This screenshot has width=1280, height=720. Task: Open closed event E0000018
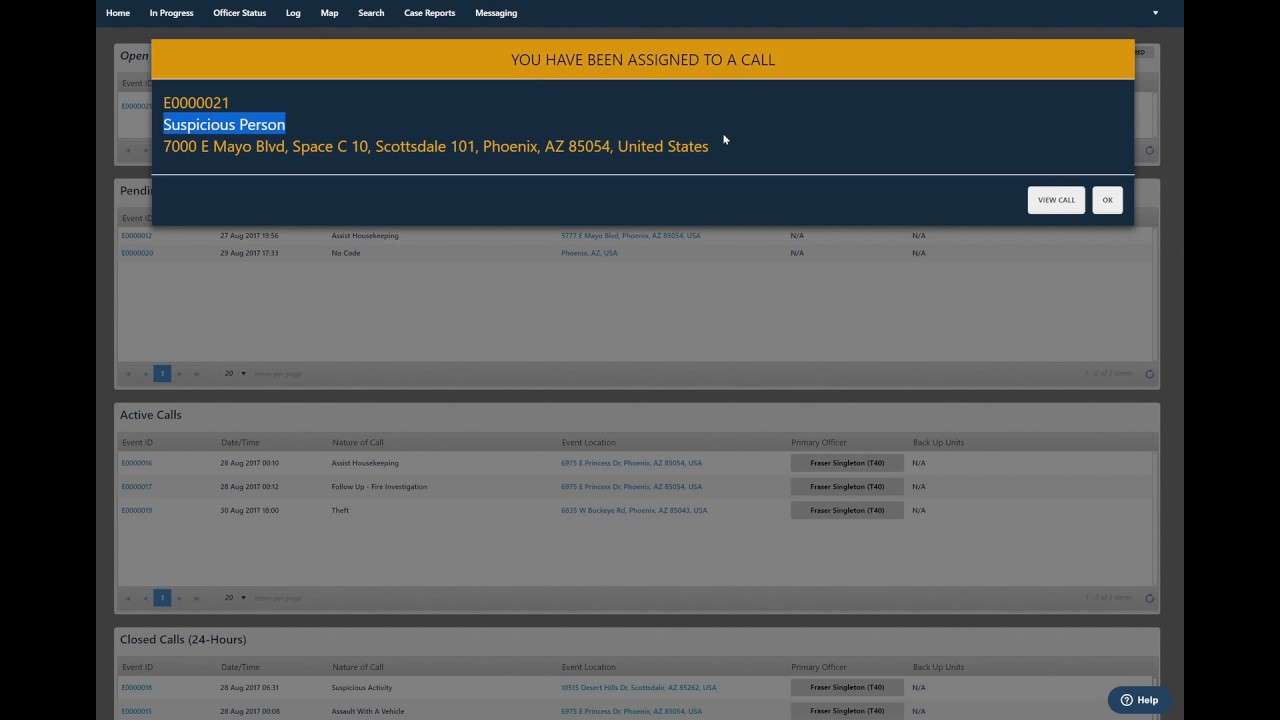point(137,688)
